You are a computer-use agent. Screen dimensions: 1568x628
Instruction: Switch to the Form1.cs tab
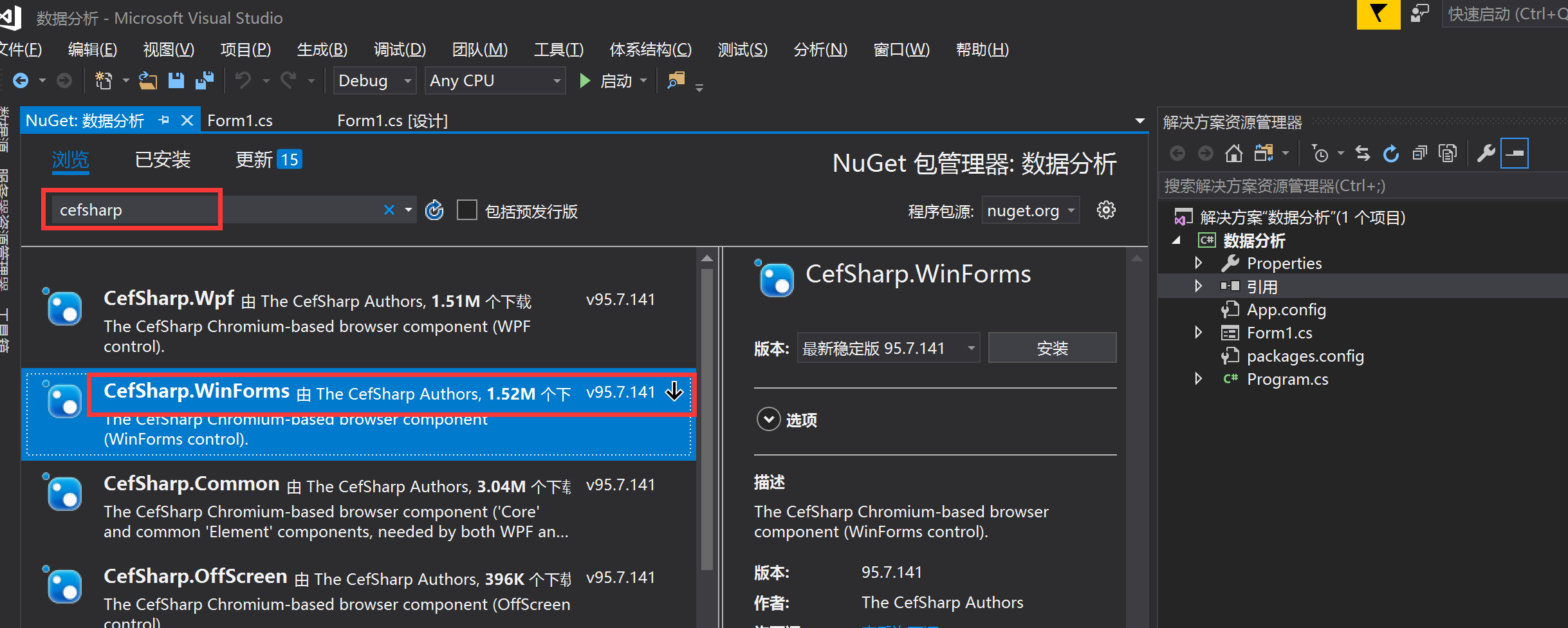(240, 120)
